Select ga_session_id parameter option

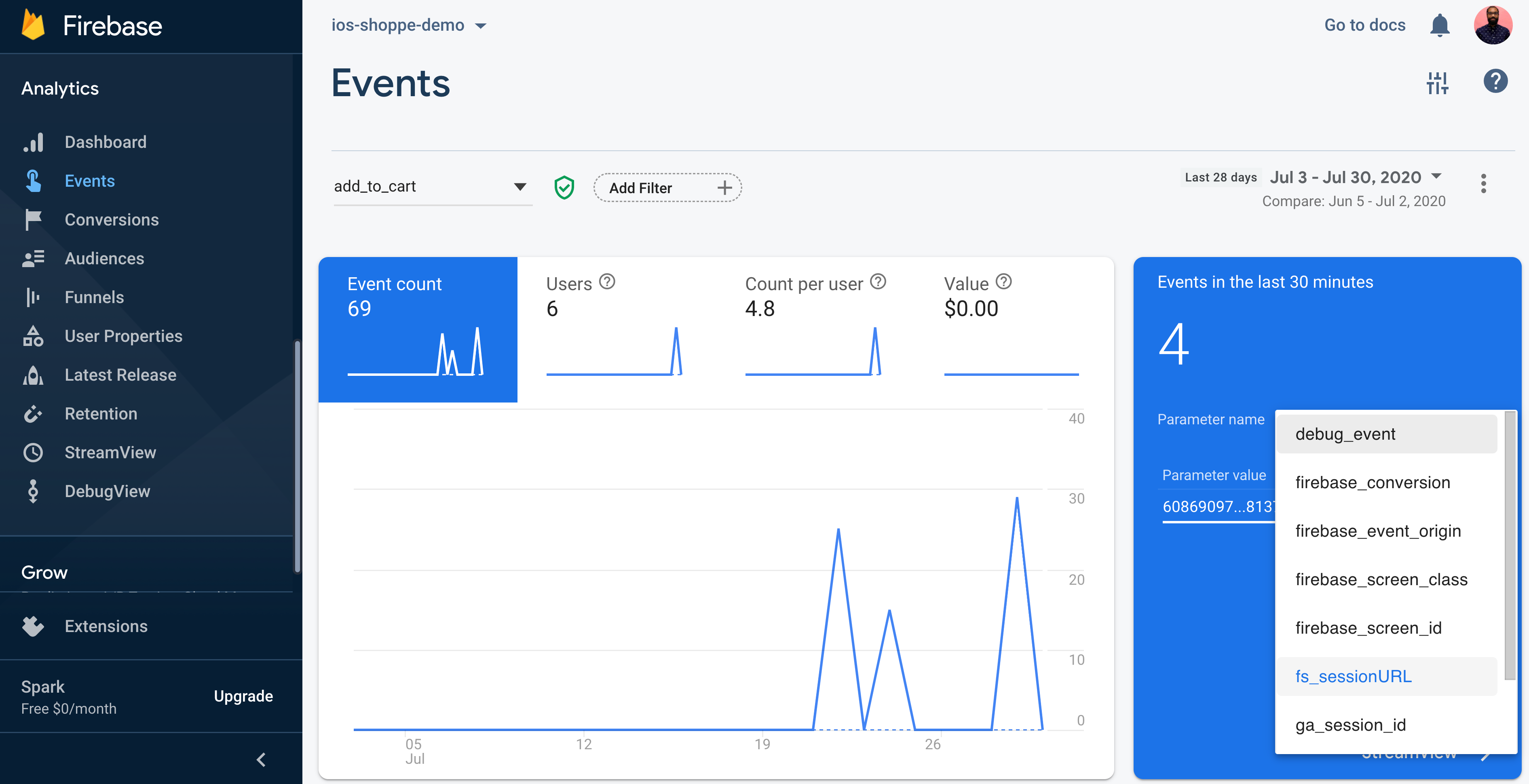1387,725
